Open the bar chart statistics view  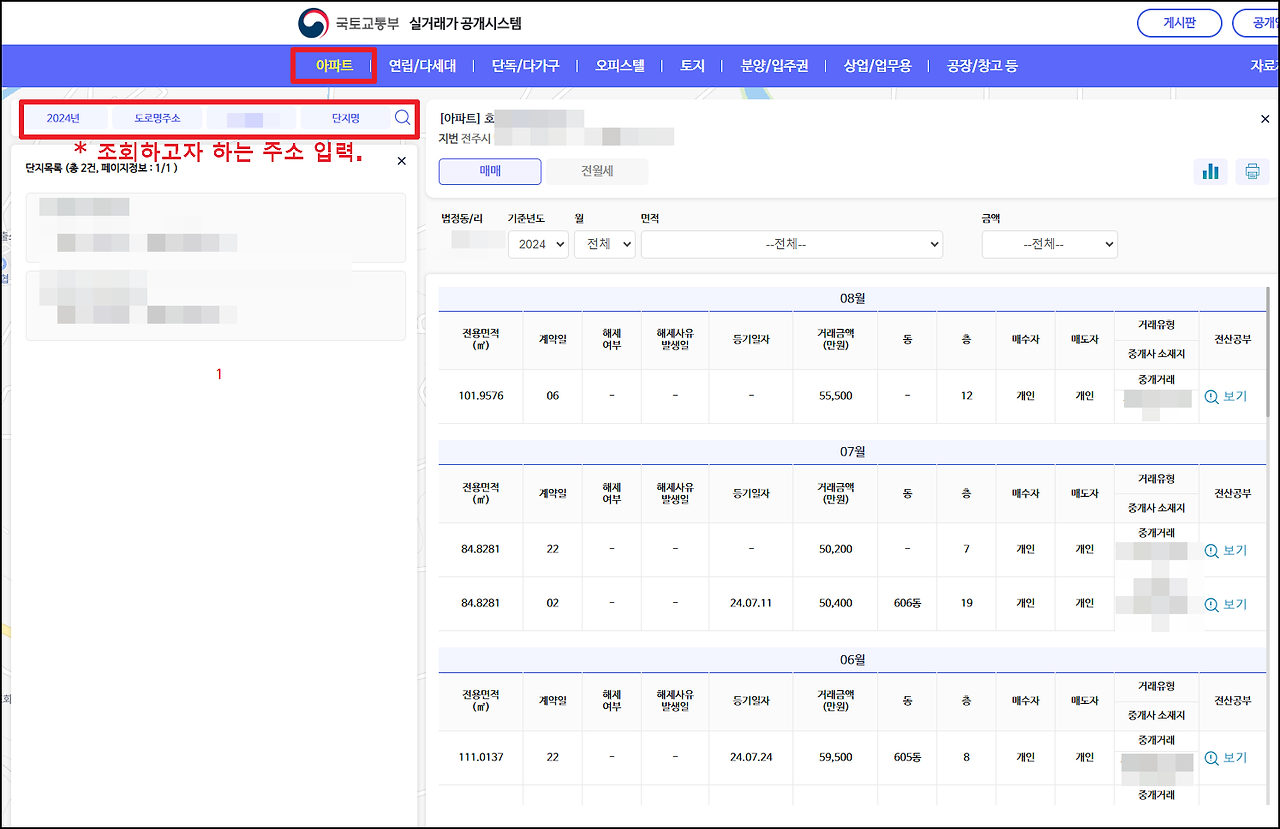[x=1211, y=171]
